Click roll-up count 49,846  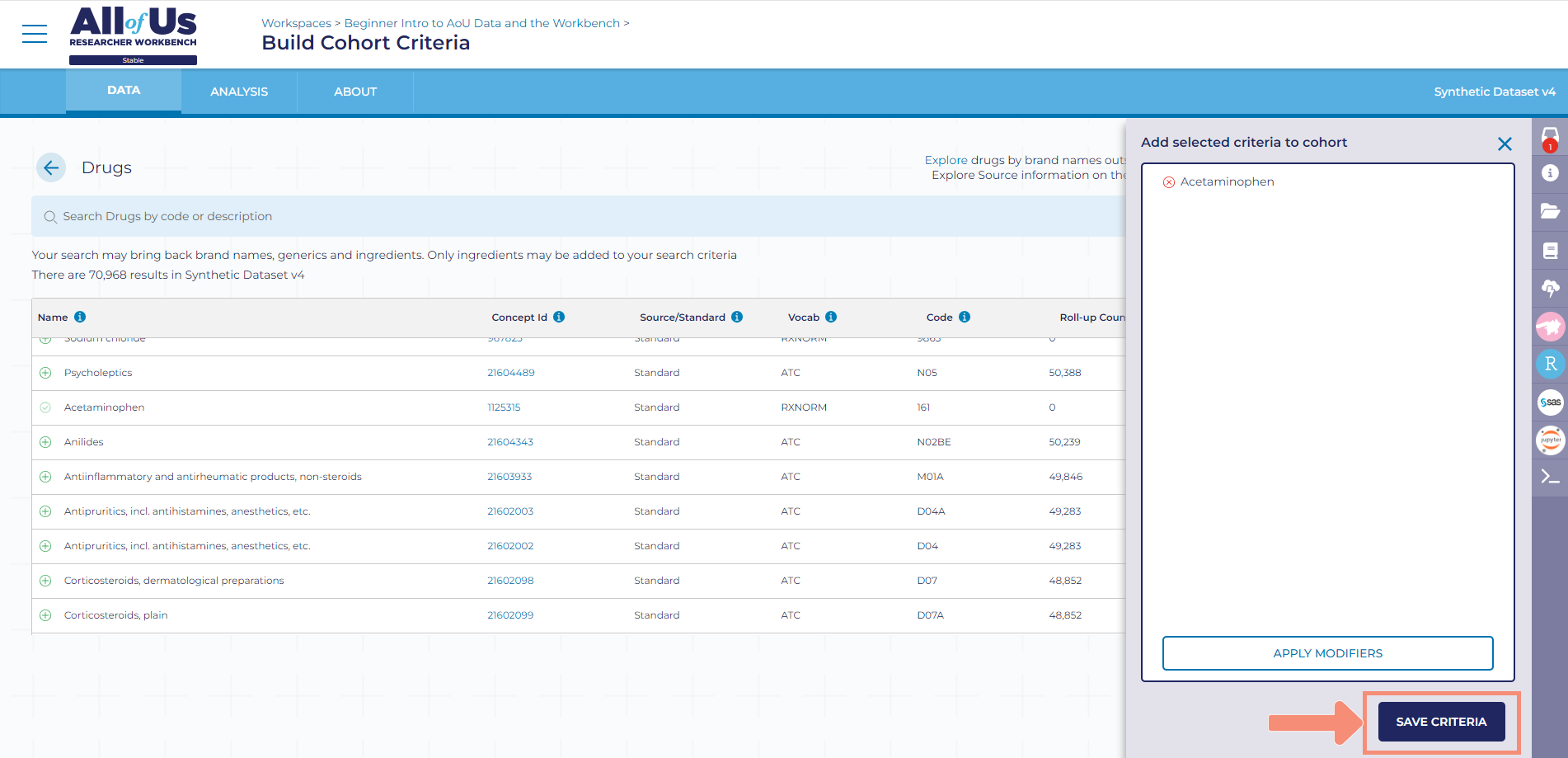(x=1066, y=477)
